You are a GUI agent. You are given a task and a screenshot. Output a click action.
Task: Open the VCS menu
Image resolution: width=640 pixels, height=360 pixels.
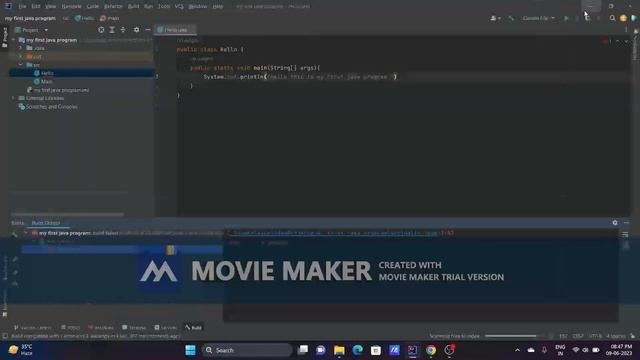179,7
